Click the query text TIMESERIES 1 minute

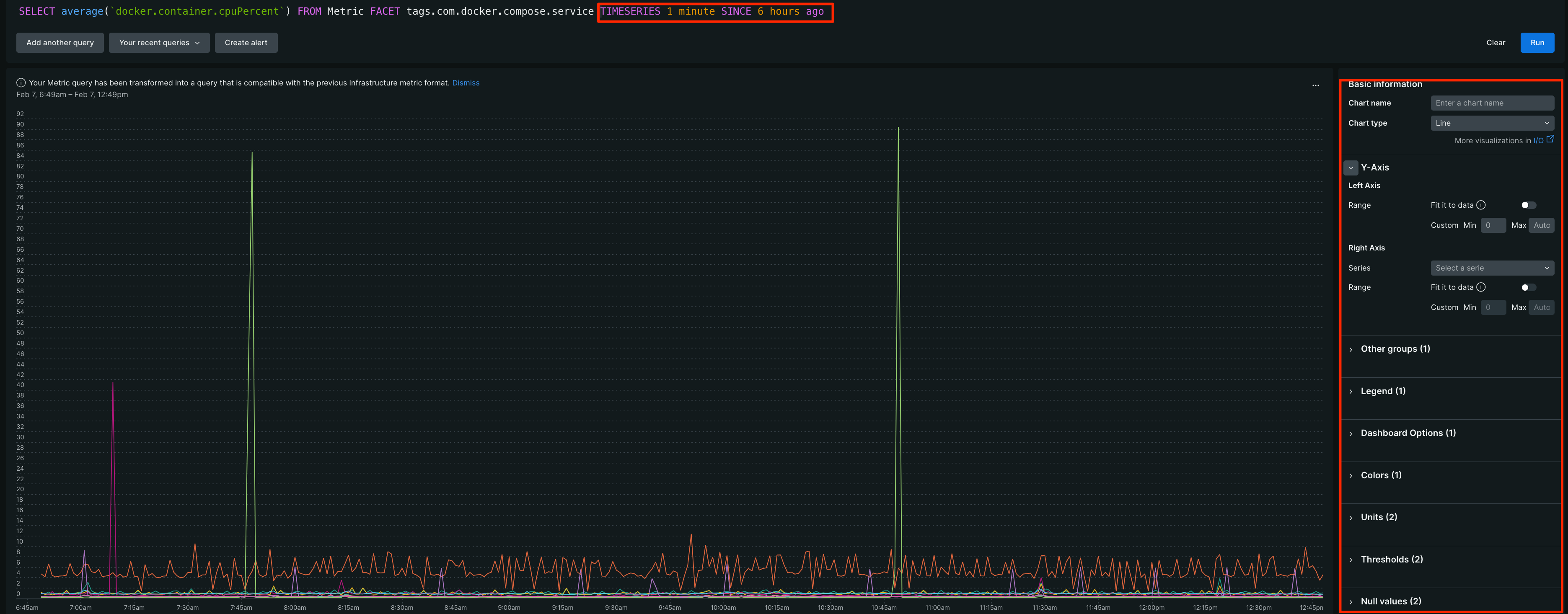point(657,11)
